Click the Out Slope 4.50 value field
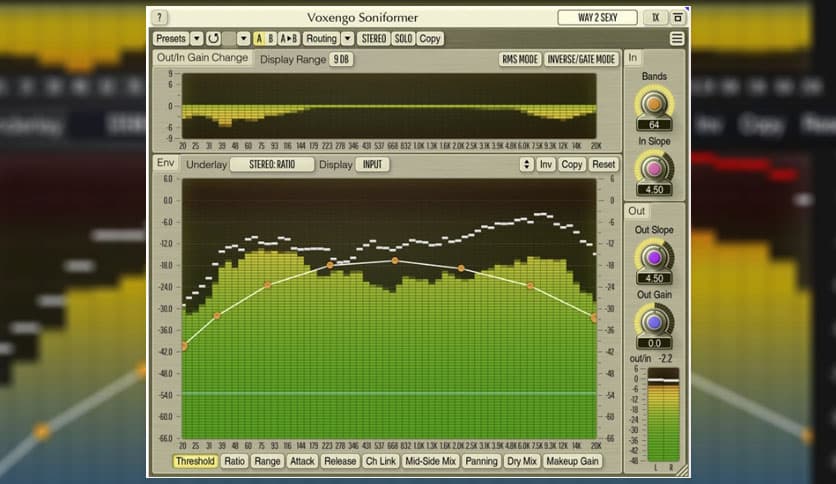Viewport: 836px width, 484px height. (654, 278)
